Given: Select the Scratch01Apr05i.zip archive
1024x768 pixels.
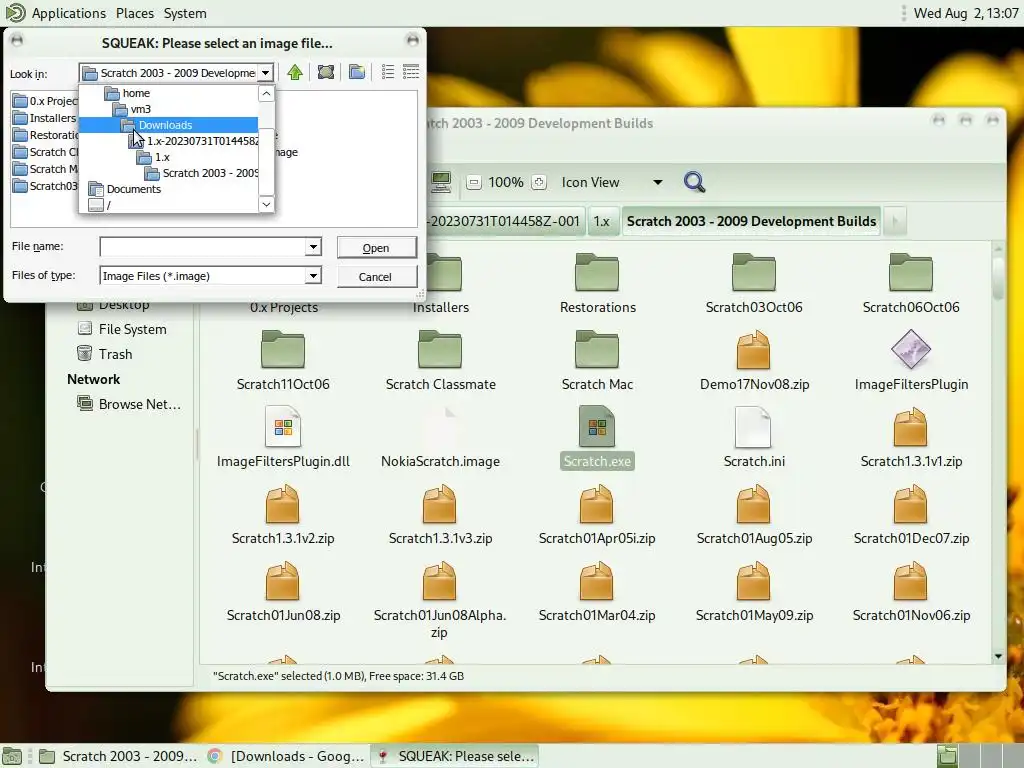Looking at the screenshot, I should point(597,504).
